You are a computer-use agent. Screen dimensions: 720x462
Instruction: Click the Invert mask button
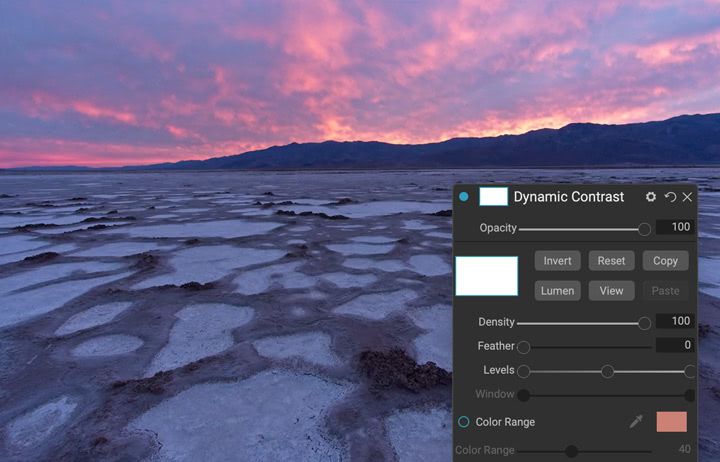pyautogui.click(x=557, y=261)
